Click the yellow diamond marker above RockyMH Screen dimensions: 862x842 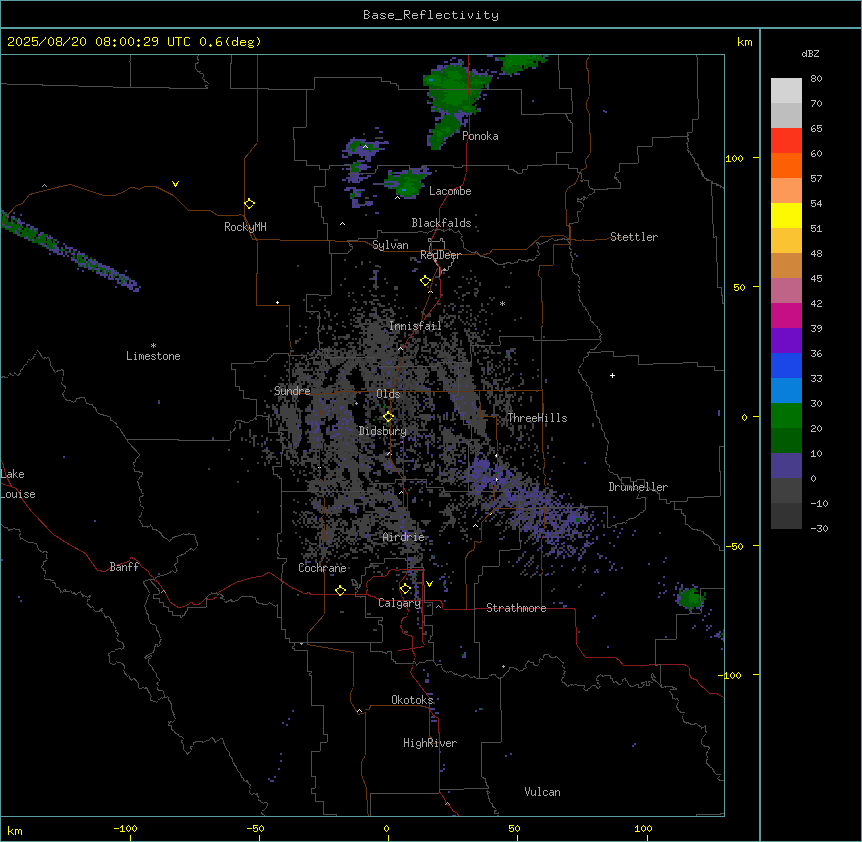tap(249, 204)
